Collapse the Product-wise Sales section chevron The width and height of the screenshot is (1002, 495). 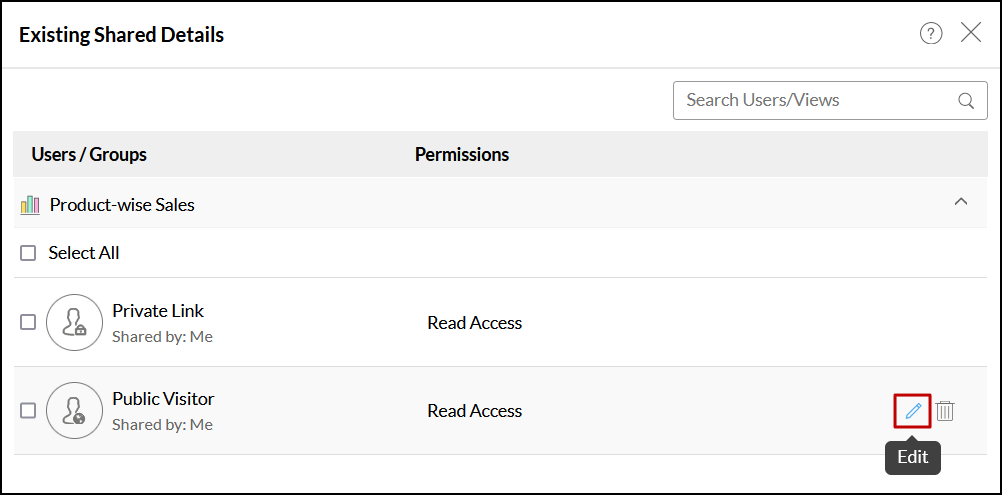tap(961, 202)
